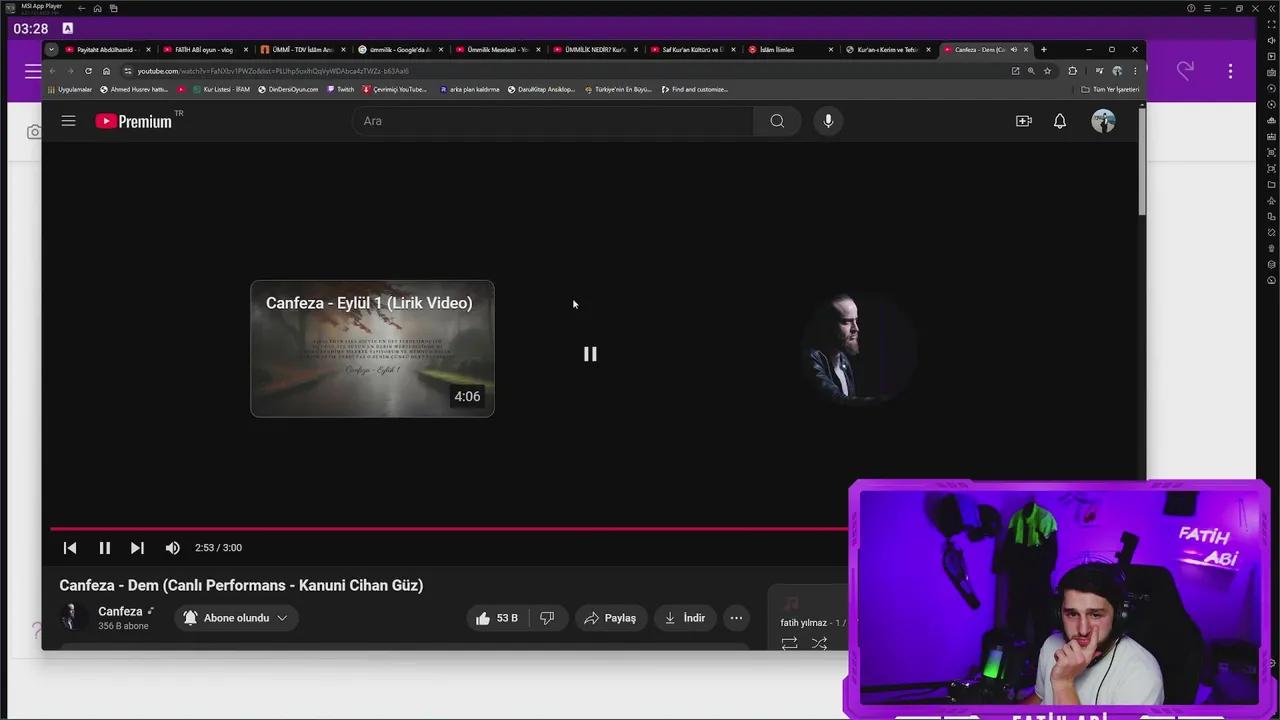Switch to the ümmilik - Google'da Ara tab
The height and width of the screenshot is (720, 1280).
(x=400, y=49)
